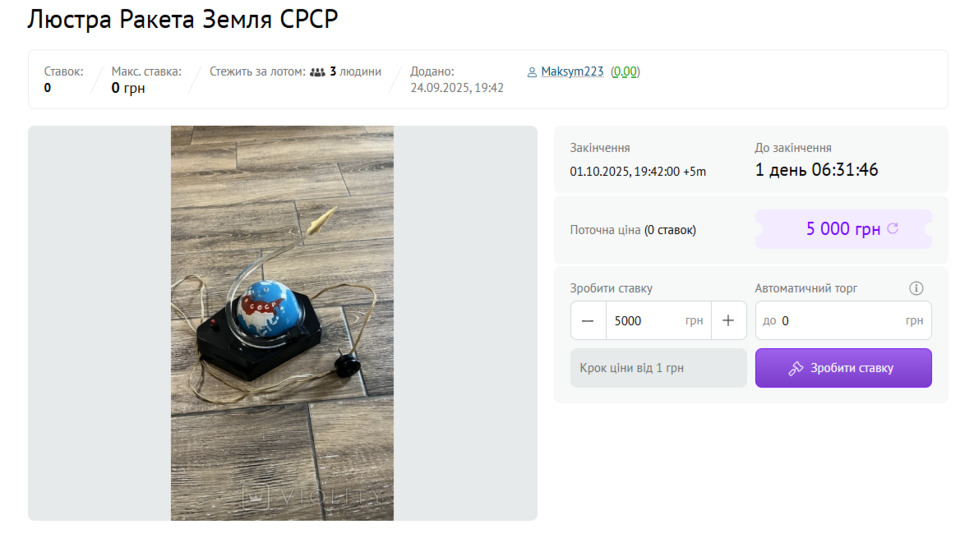Click the info icon next to Автоматичний торг
The height and width of the screenshot is (538, 960).
(916, 288)
